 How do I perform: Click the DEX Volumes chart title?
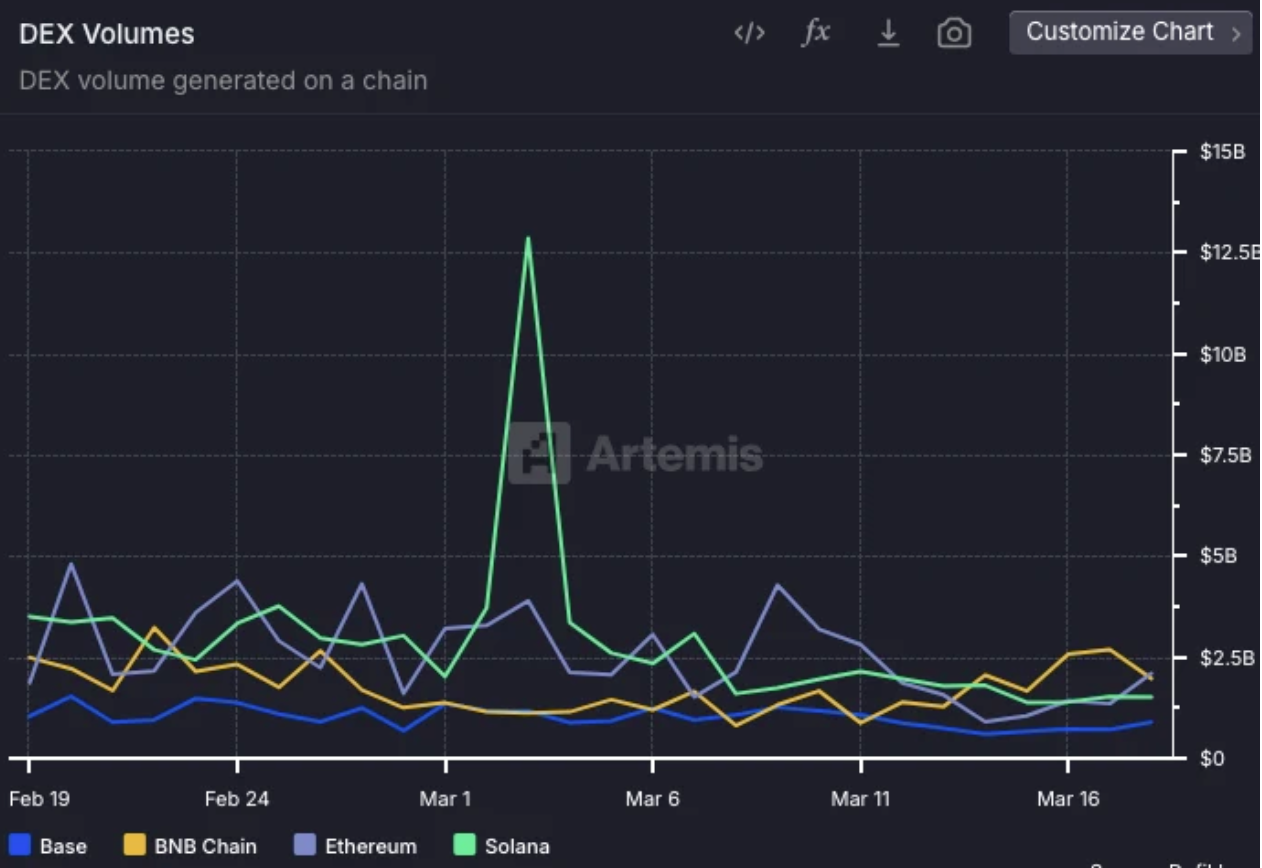tap(107, 34)
